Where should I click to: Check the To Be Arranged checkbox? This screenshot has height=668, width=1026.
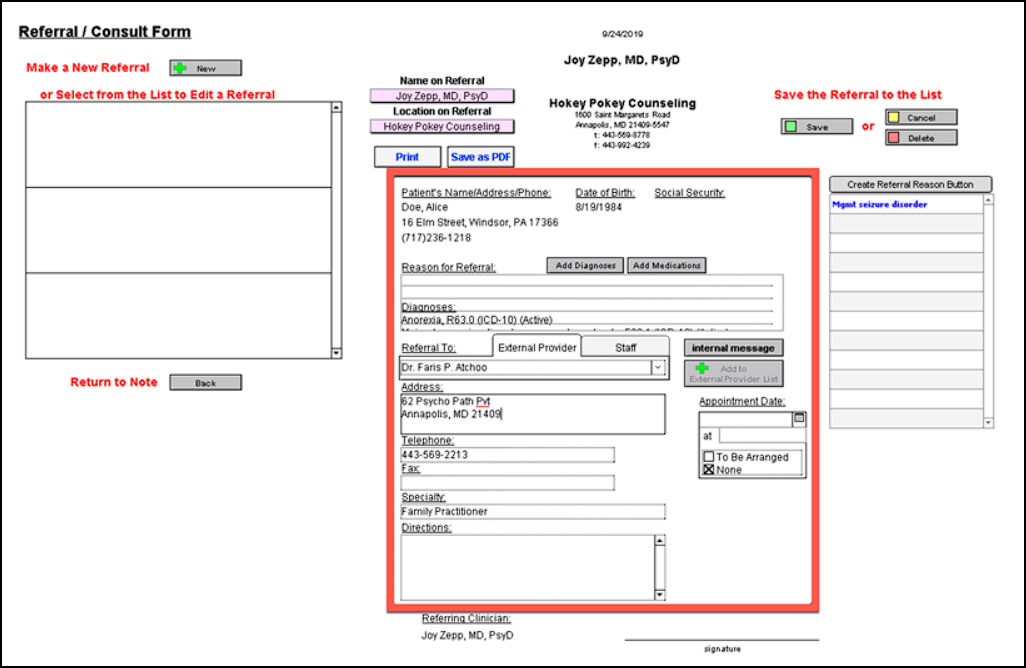(x=709, y=457)
